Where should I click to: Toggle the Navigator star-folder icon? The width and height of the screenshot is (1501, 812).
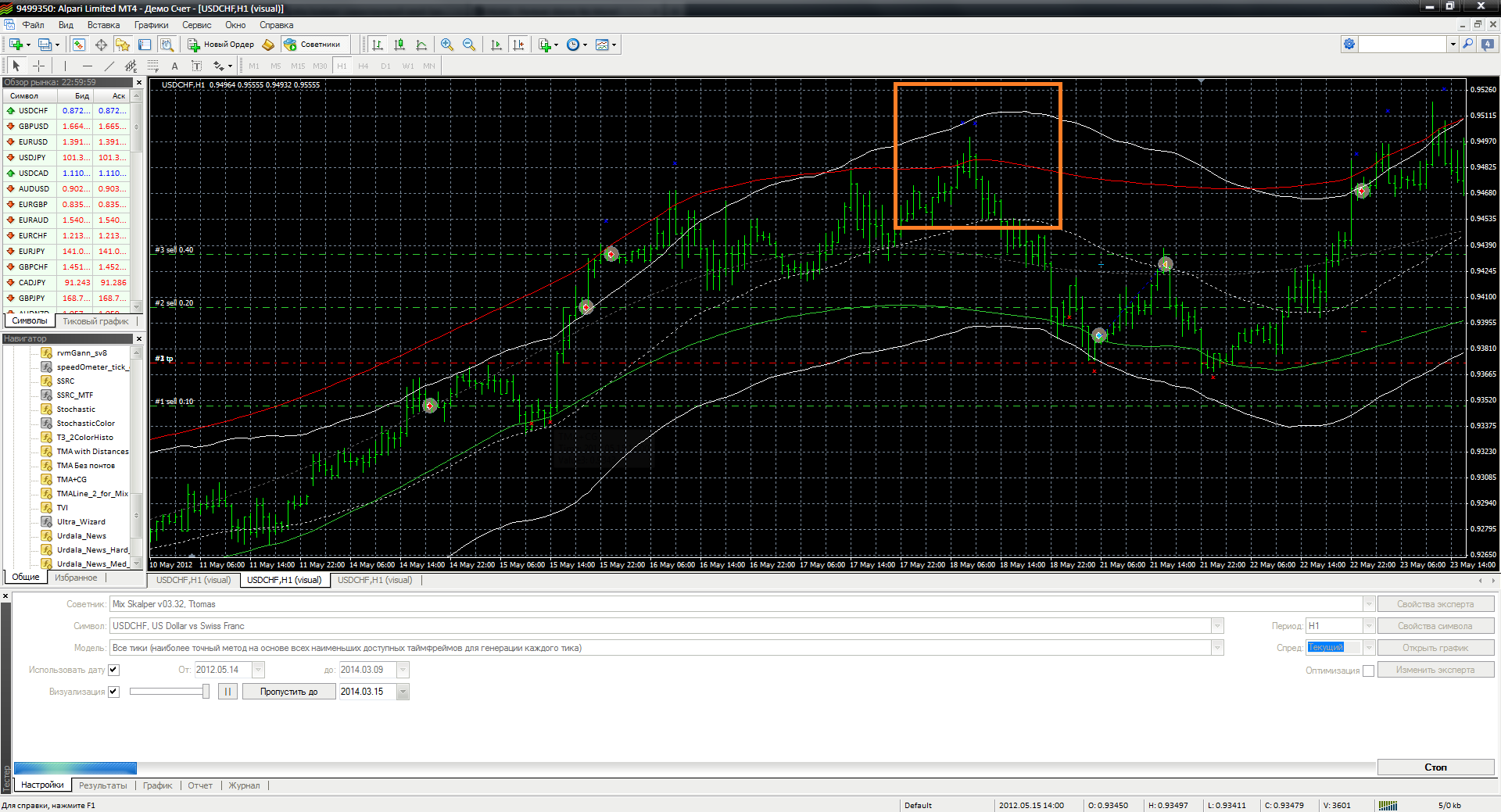[123, 45]
